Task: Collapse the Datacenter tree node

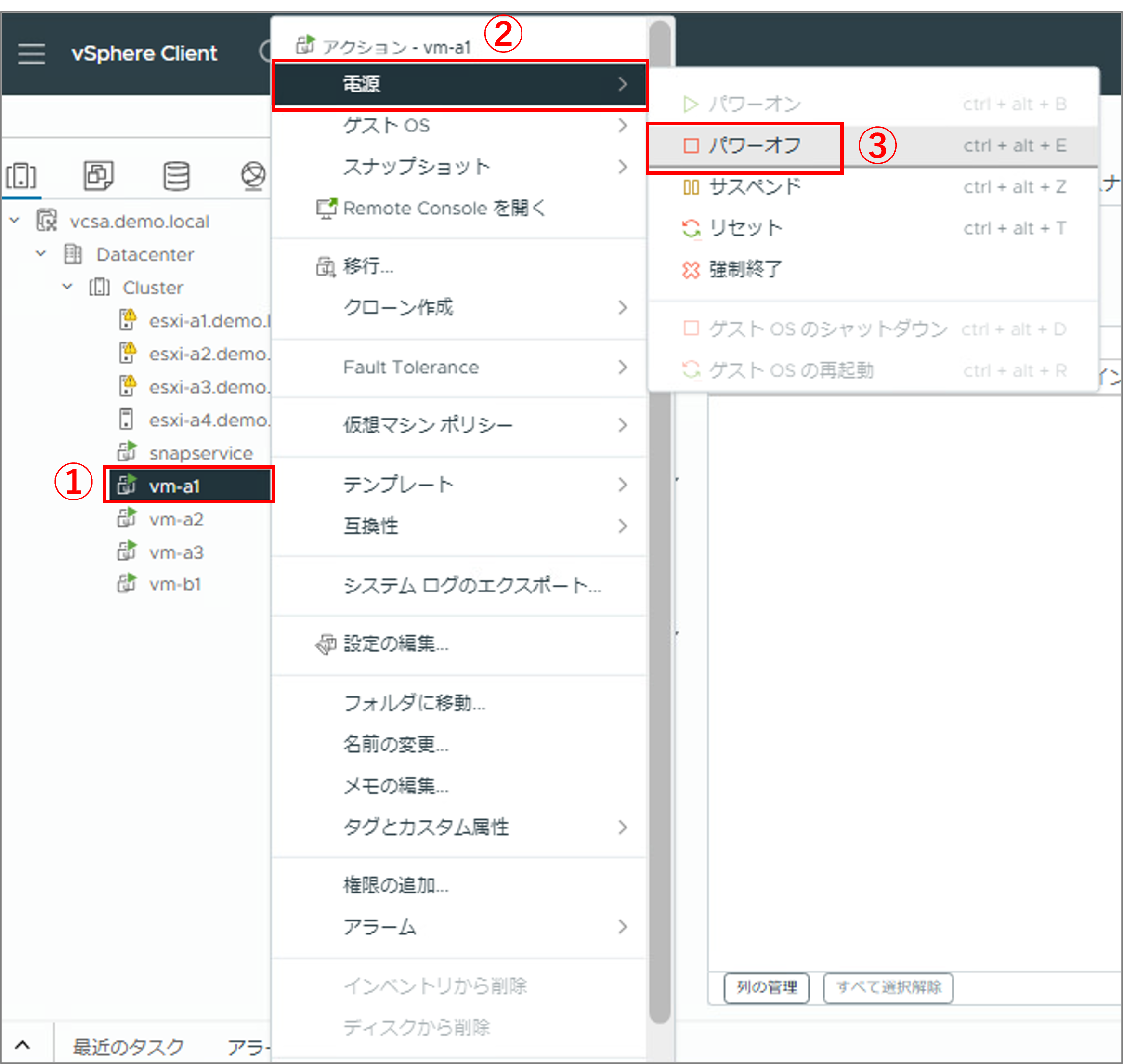Action: click(x=41, y=253)
